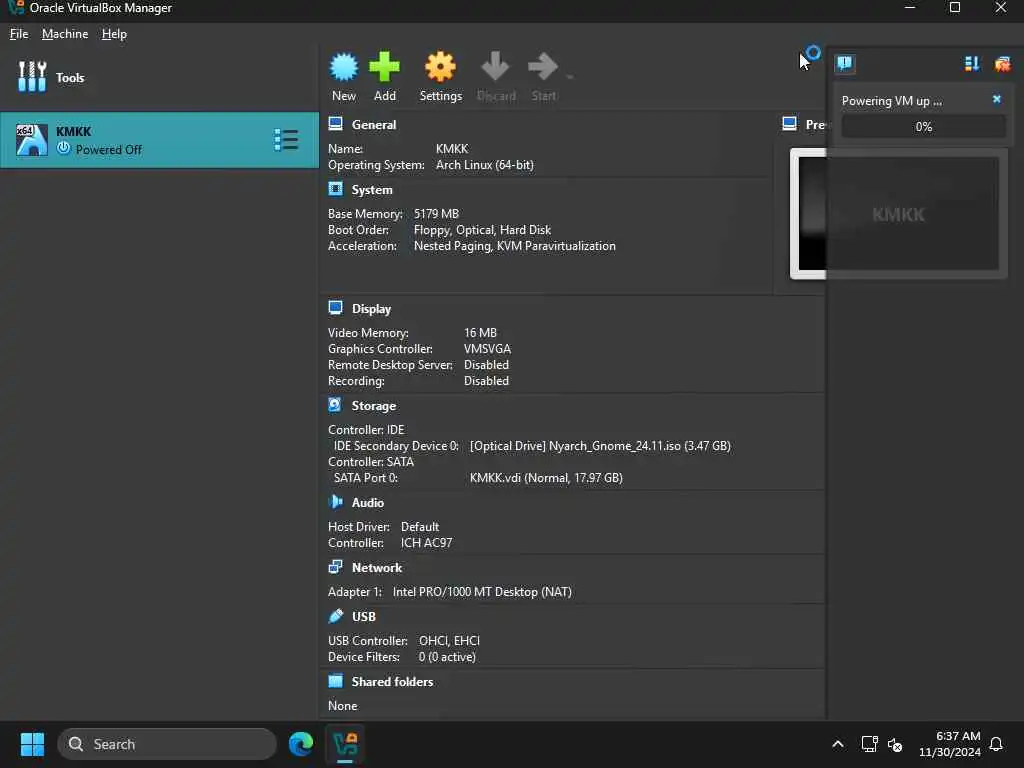The width and height of the screenshot is (1024, 768).
Task: Open the Machine menu
Action: click(x=65, y=34)
